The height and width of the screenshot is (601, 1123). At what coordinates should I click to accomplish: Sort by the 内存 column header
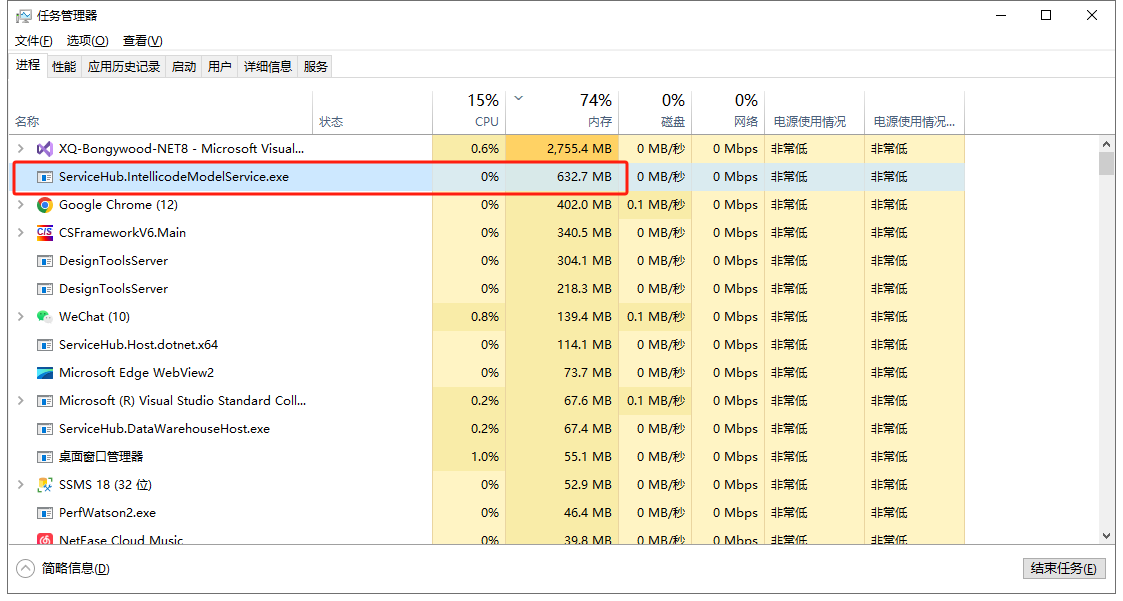[562, 112]
